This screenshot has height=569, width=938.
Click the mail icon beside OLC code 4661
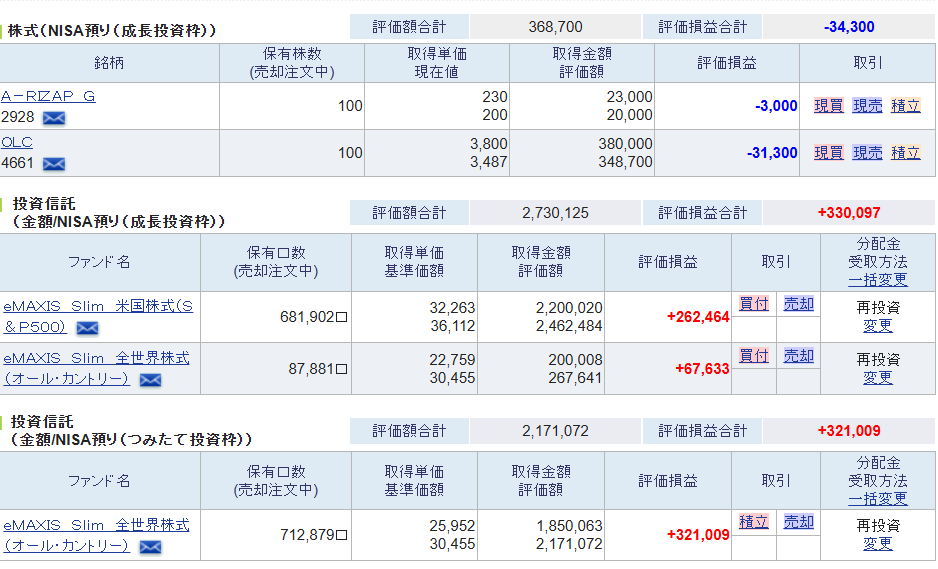point(54,164)
